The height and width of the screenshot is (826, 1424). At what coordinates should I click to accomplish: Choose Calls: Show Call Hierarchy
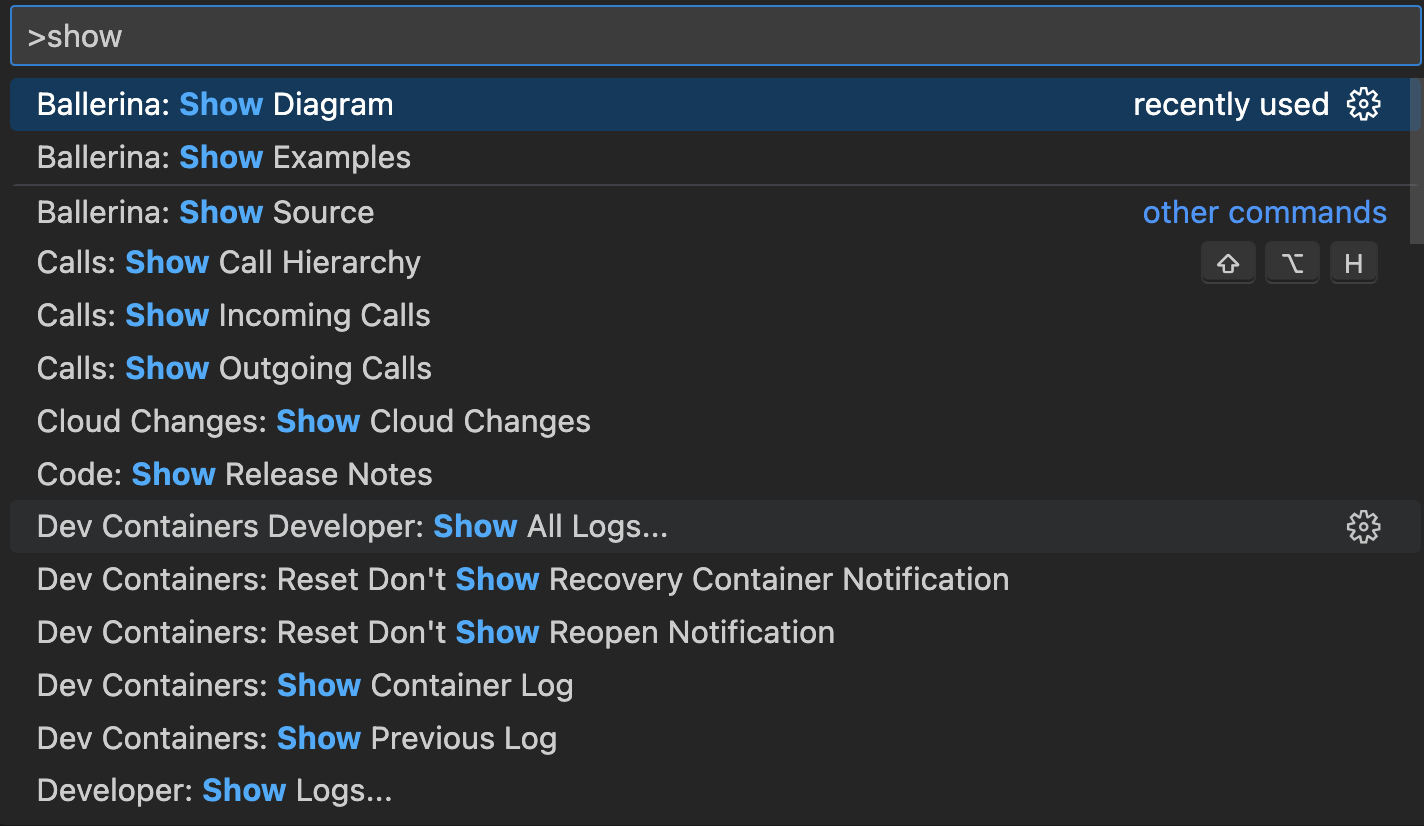point(710,263)
